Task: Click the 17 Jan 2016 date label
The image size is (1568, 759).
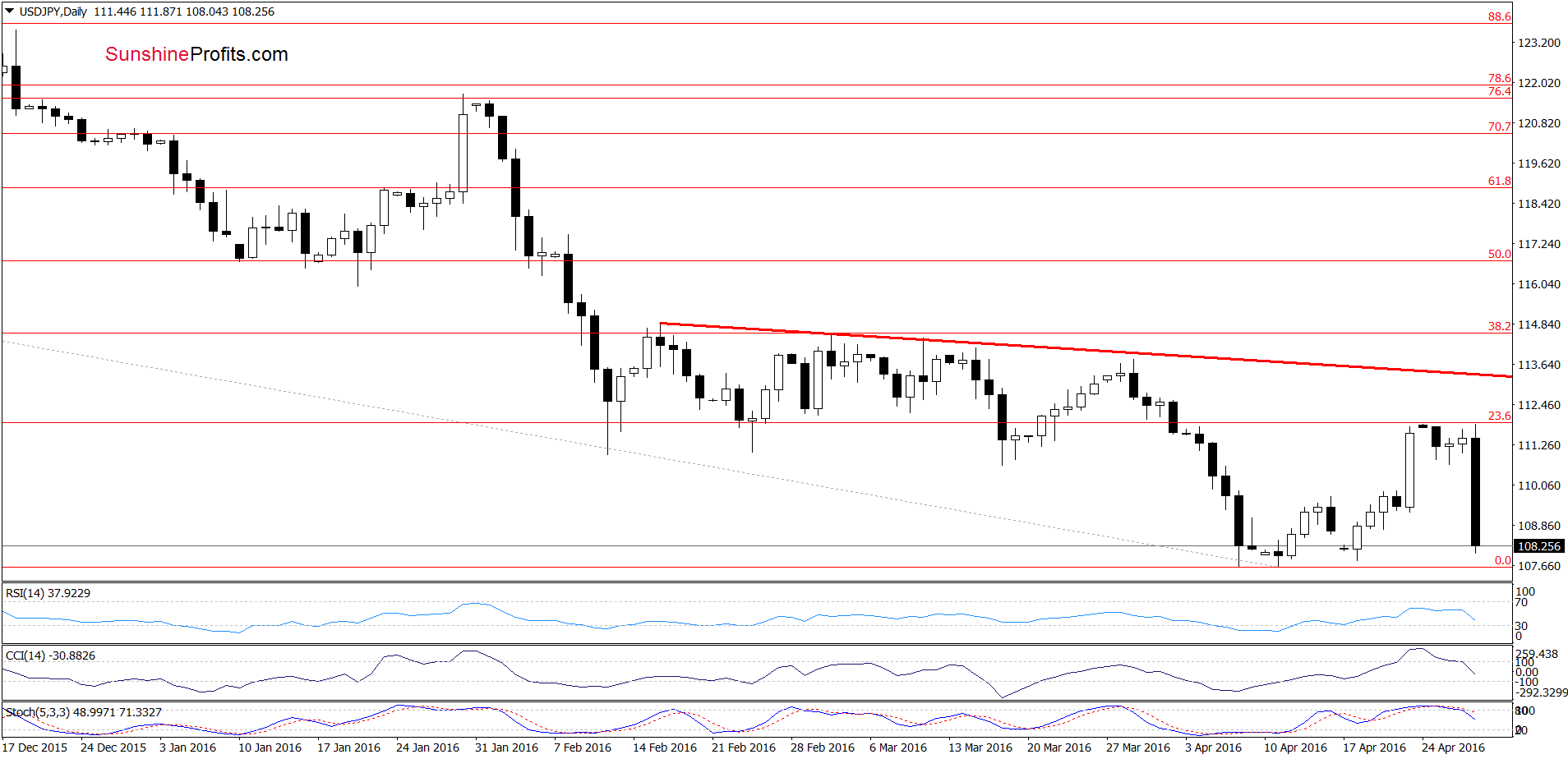Action: pos(348,747)
